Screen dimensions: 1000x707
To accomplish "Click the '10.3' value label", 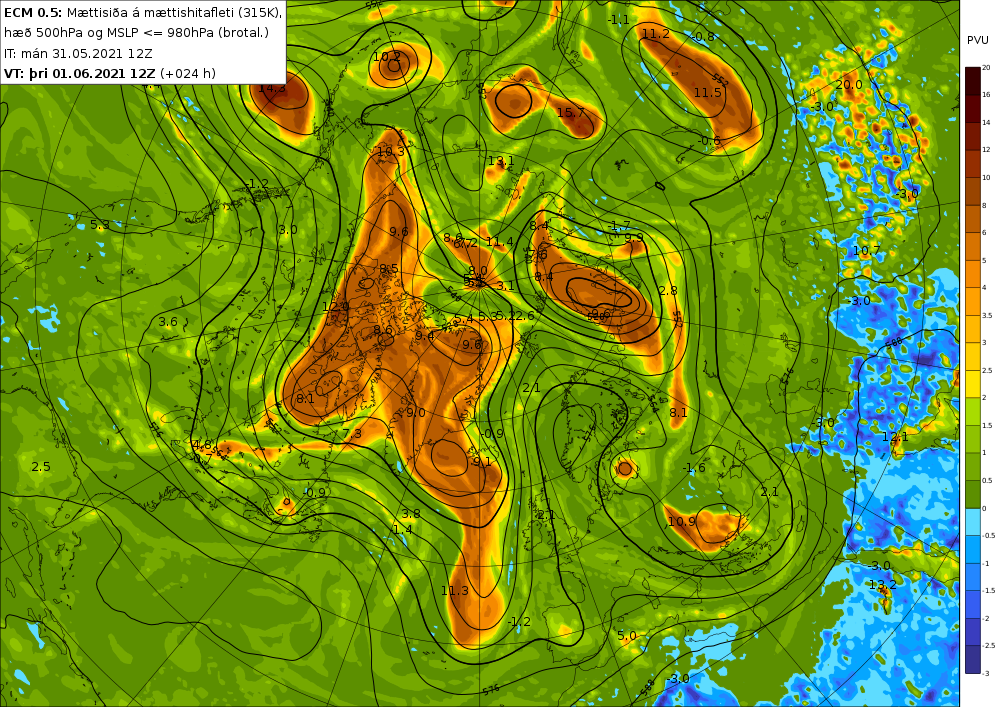I will pos(391,152).
